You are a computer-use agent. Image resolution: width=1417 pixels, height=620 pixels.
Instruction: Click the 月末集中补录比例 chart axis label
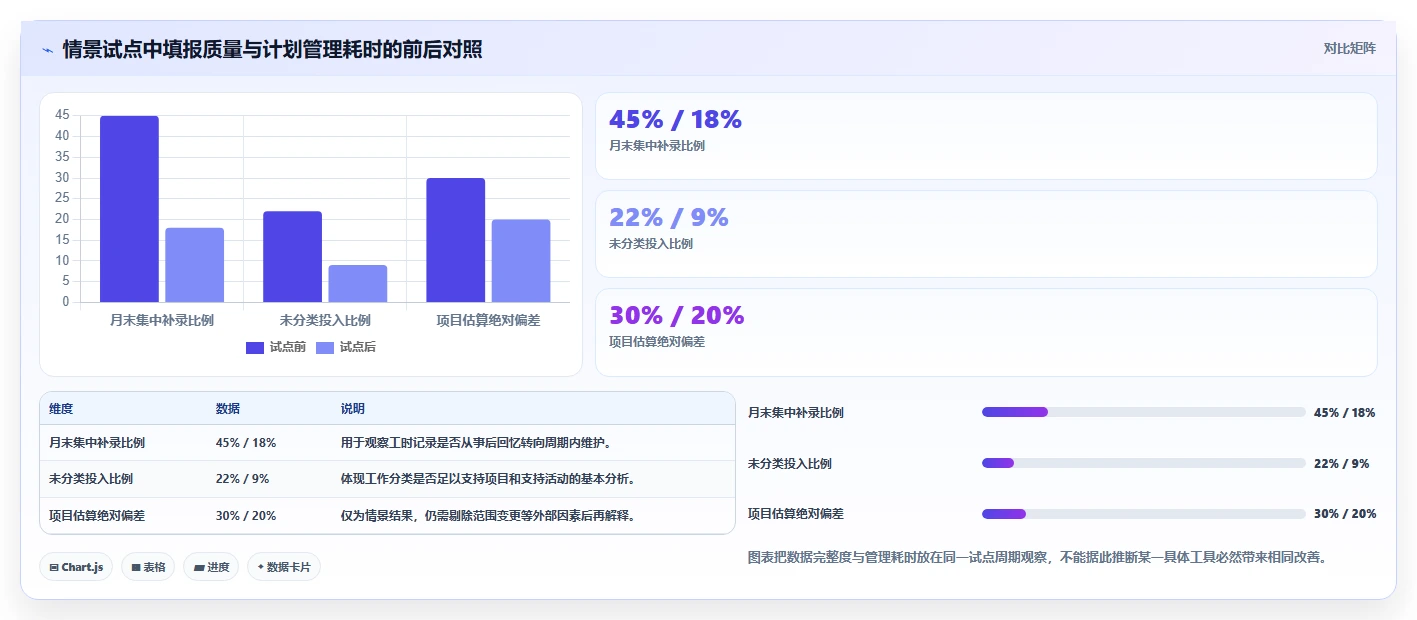click(x=161, y=321)
